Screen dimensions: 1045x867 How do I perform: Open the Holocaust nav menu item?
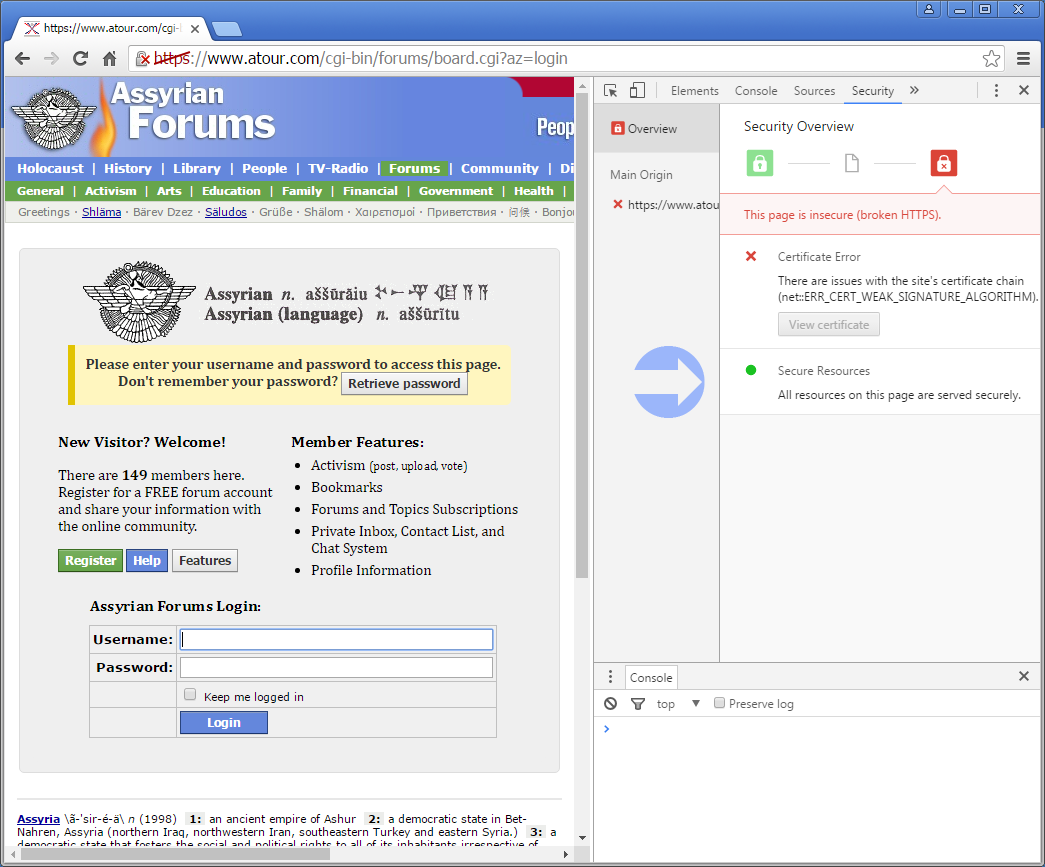[x=51, y=169]
